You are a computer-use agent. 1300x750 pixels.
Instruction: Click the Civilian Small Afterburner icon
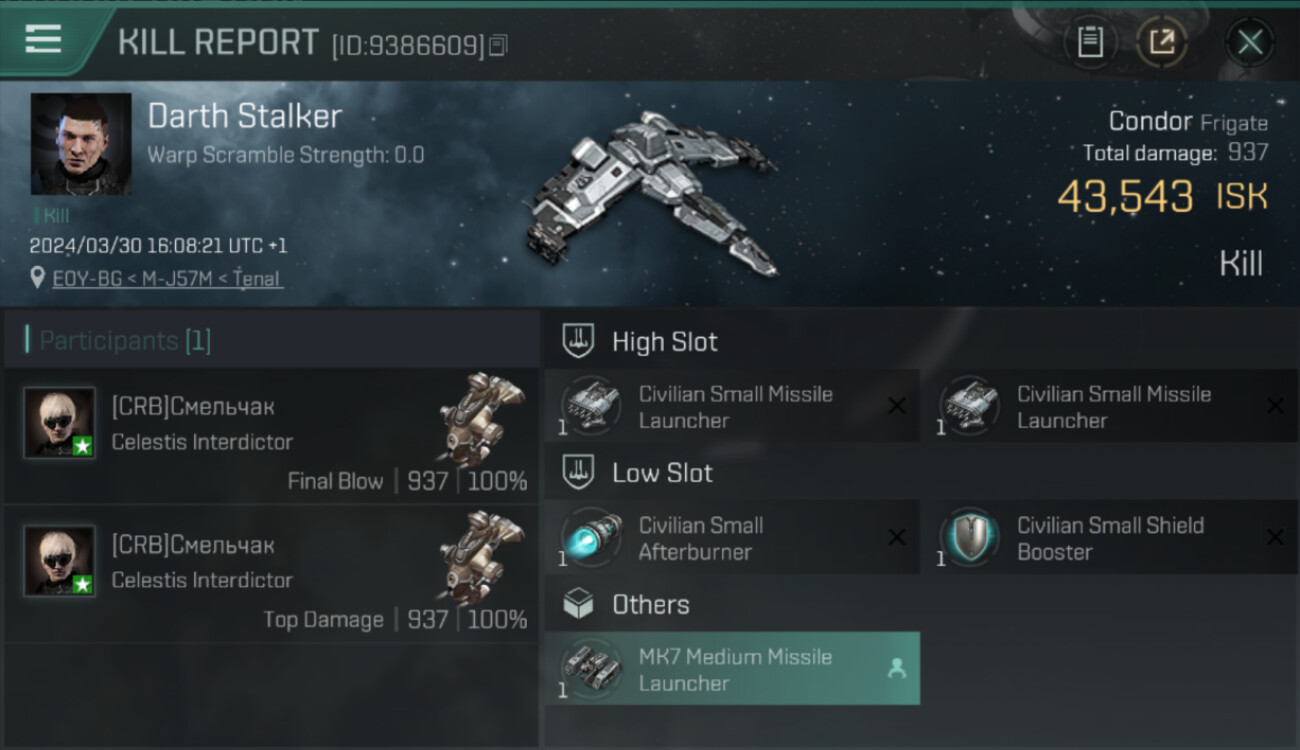click(x=591, y=537)
